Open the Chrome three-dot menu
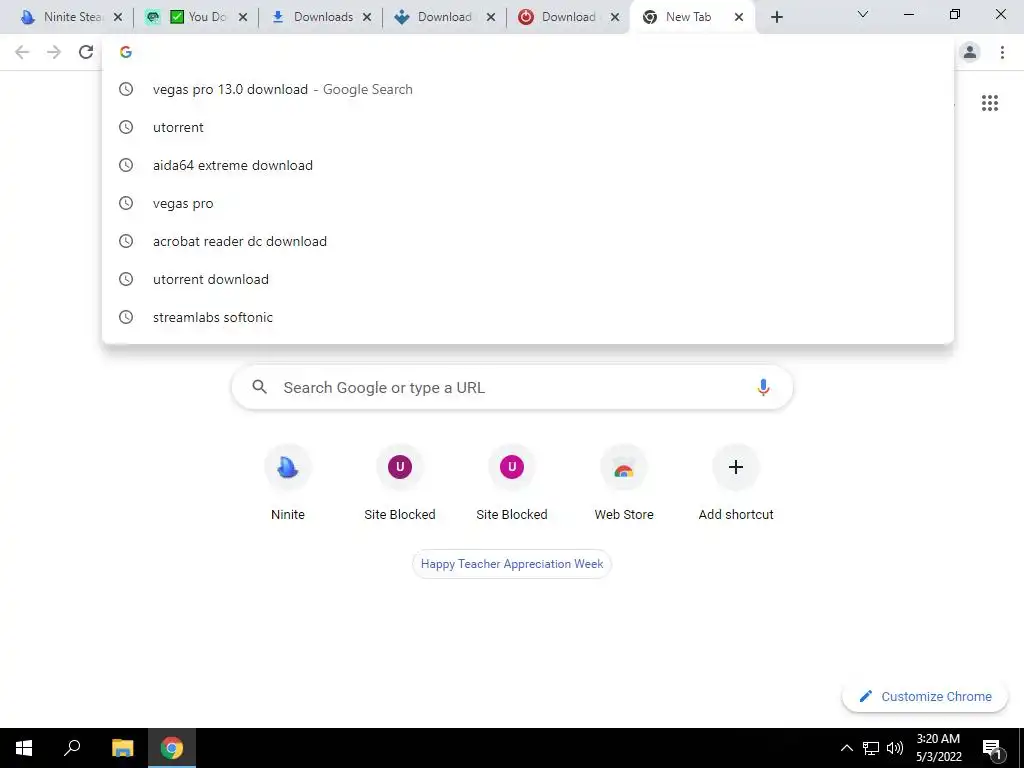Image resolution: width=1024 pixels, height=768 pixels. coord(1002,52)
